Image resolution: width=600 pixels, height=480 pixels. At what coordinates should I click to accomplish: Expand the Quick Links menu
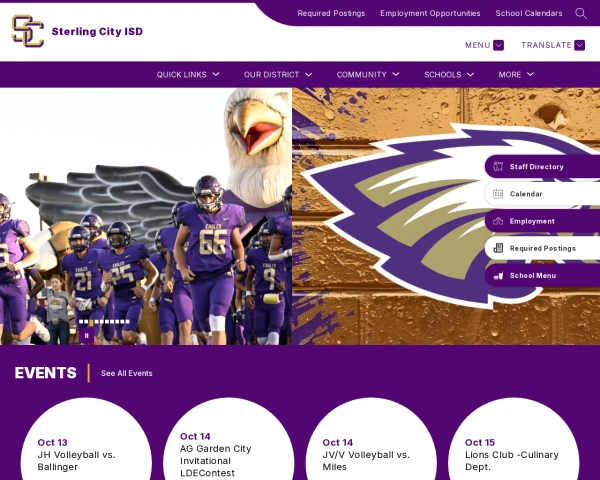pos(188,74)
